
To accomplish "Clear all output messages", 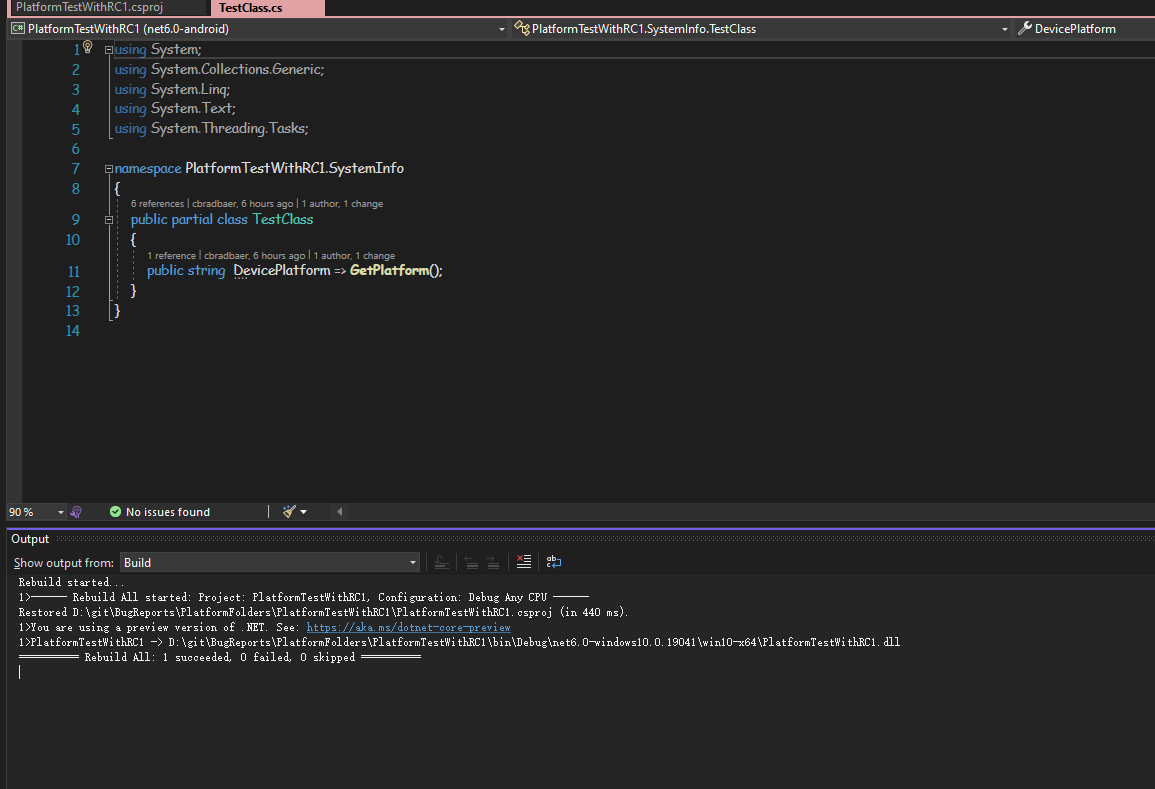I will click(523, 561).
